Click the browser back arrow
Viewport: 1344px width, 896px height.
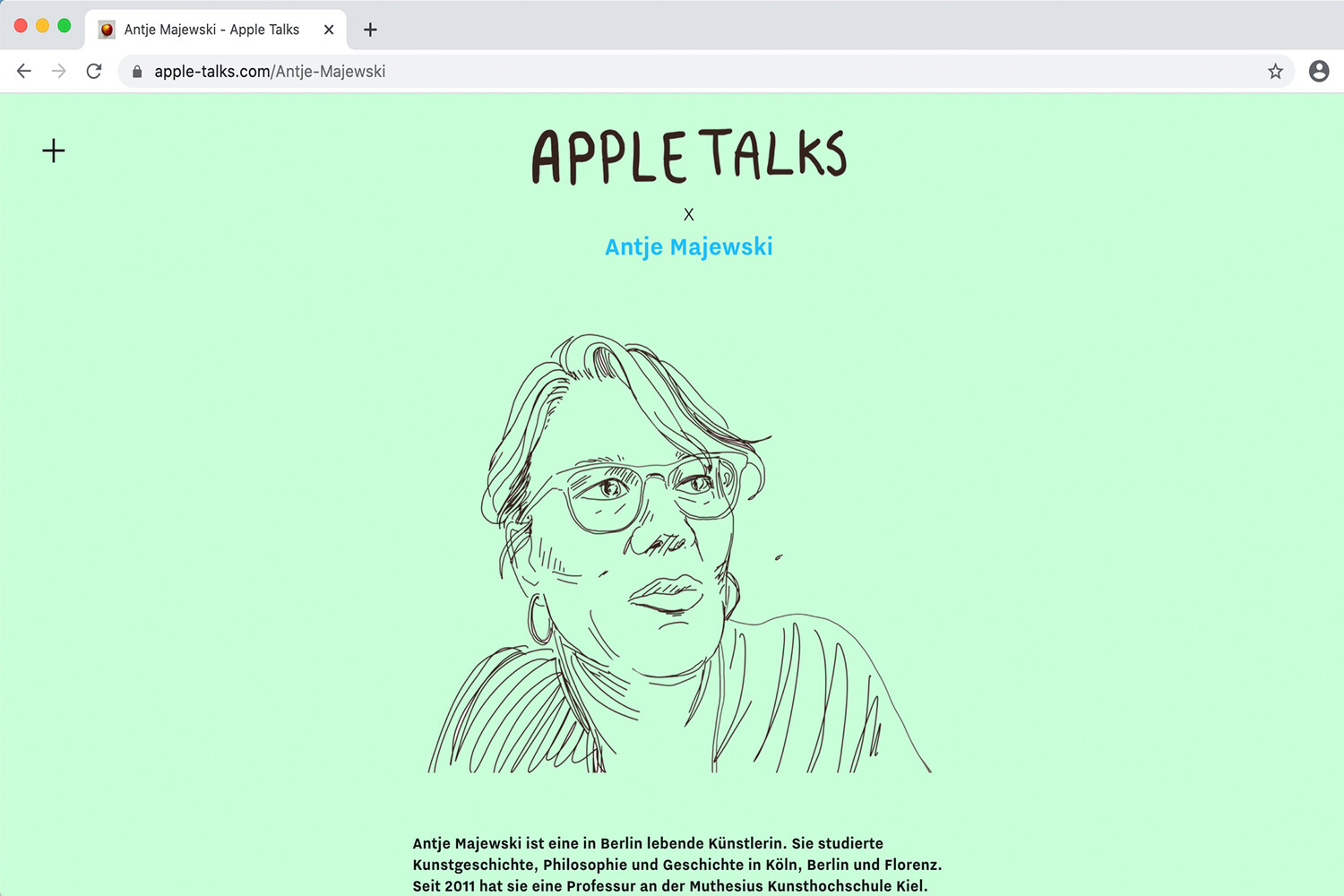[x=24, y=71]
